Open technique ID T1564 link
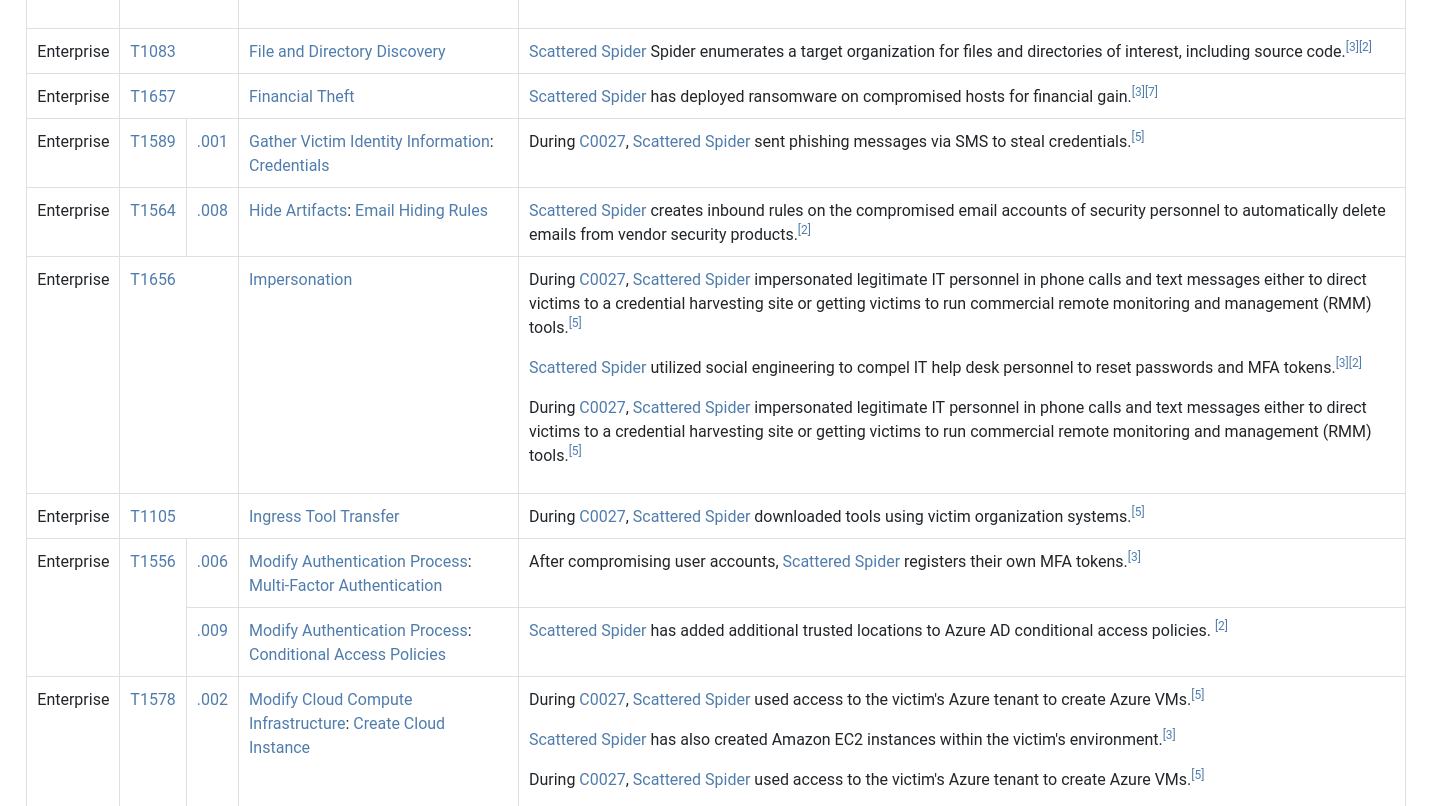Viewport: 1430px width, 806px height. (152, 210)
